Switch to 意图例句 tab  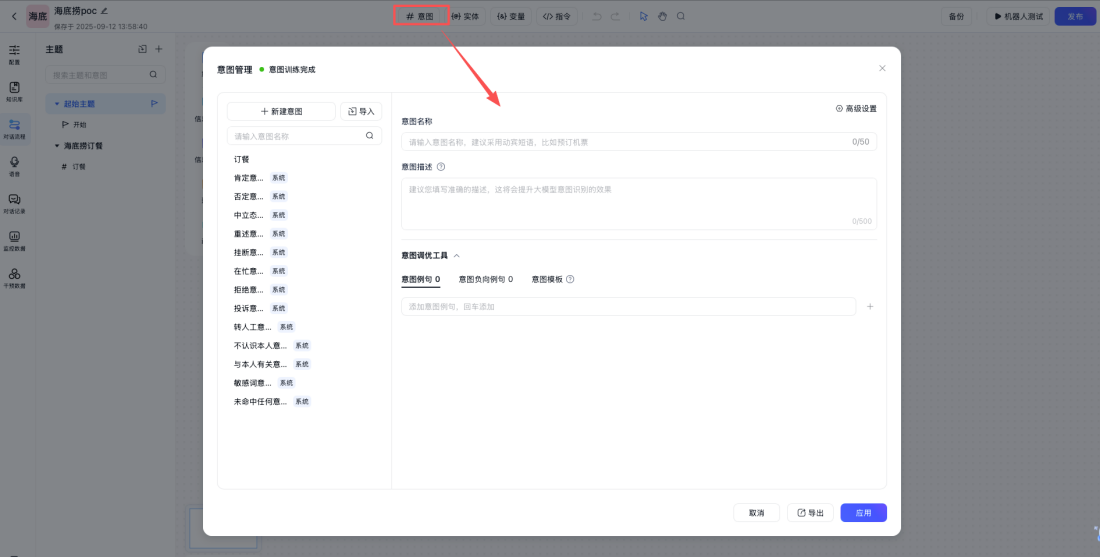coord(420,279)
